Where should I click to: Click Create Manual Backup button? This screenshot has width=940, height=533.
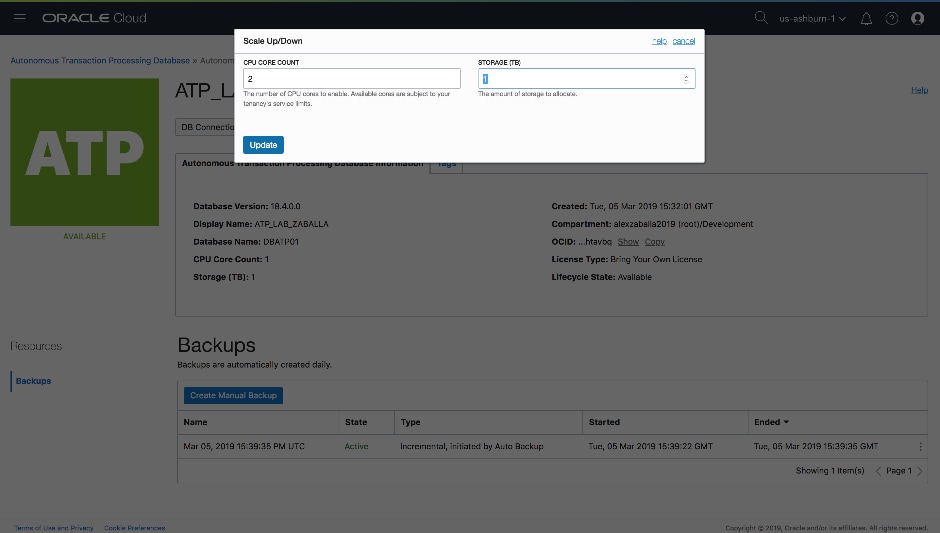pyautogui.click(x=233, y=396)
